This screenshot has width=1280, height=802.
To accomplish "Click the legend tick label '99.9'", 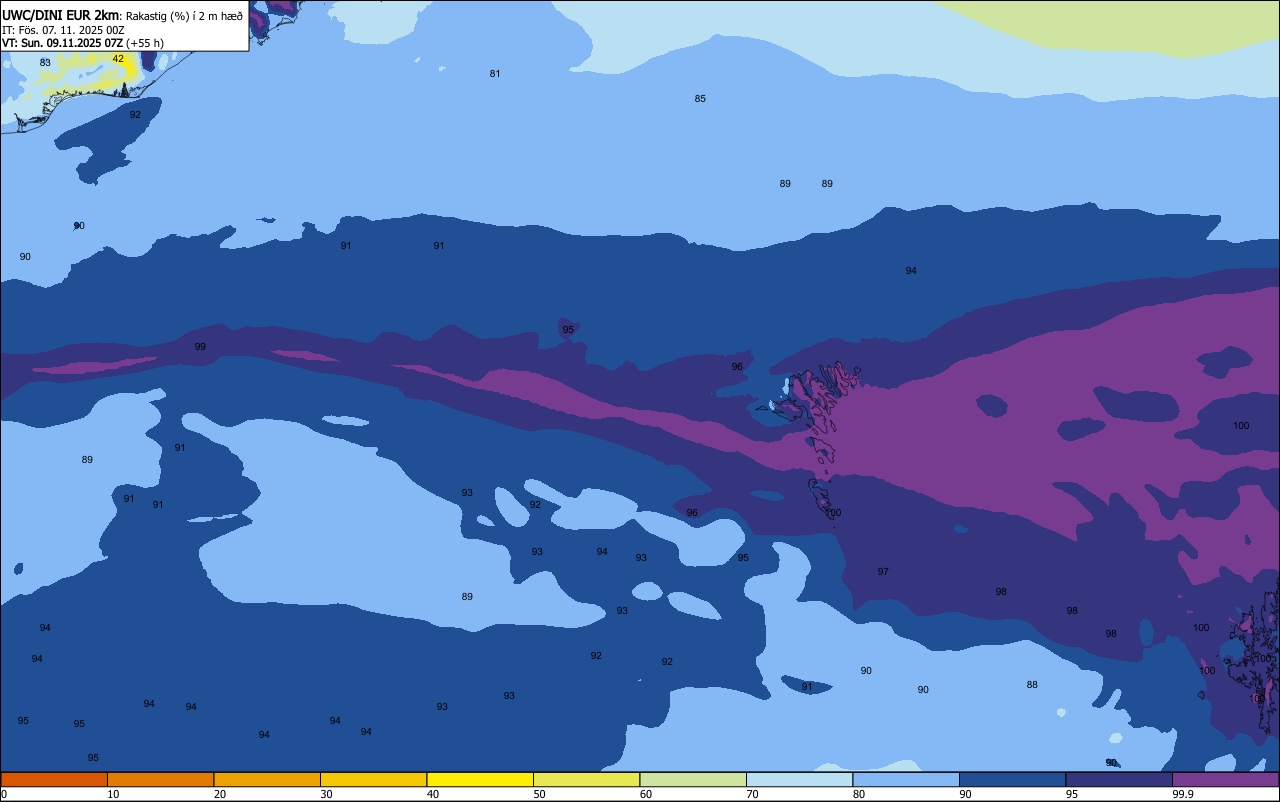I will [1183, 794].
